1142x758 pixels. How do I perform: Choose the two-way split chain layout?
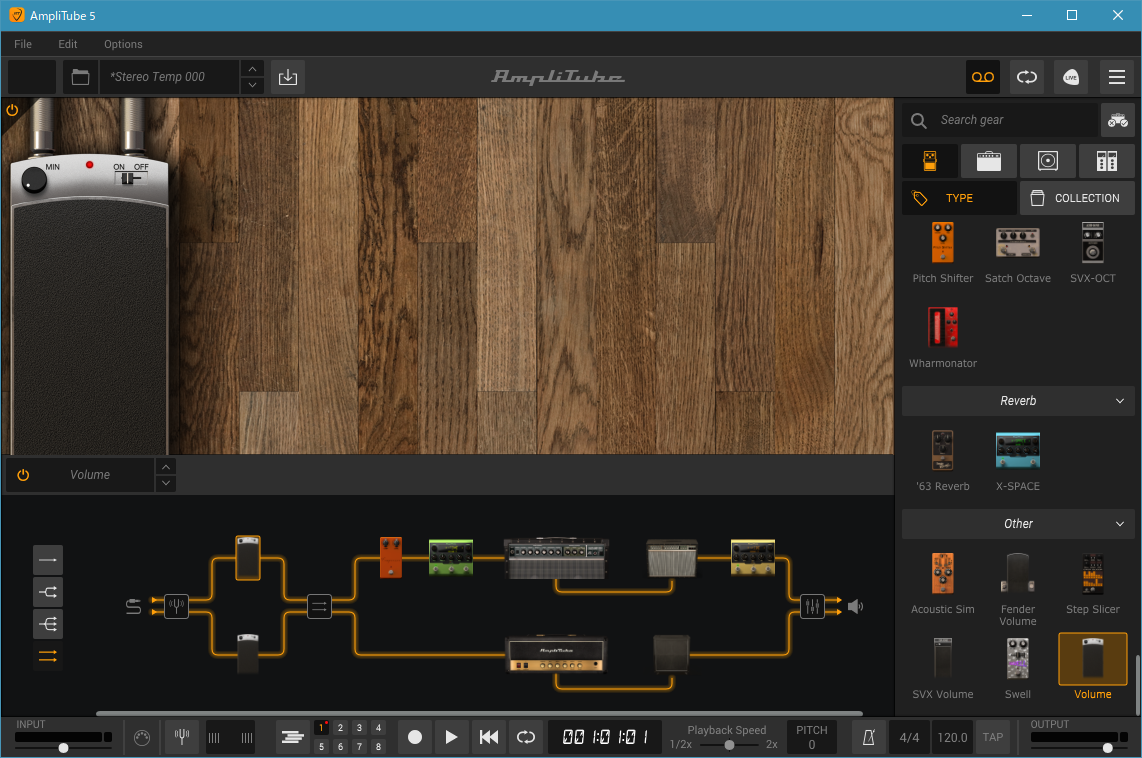[x=48, y=592]
